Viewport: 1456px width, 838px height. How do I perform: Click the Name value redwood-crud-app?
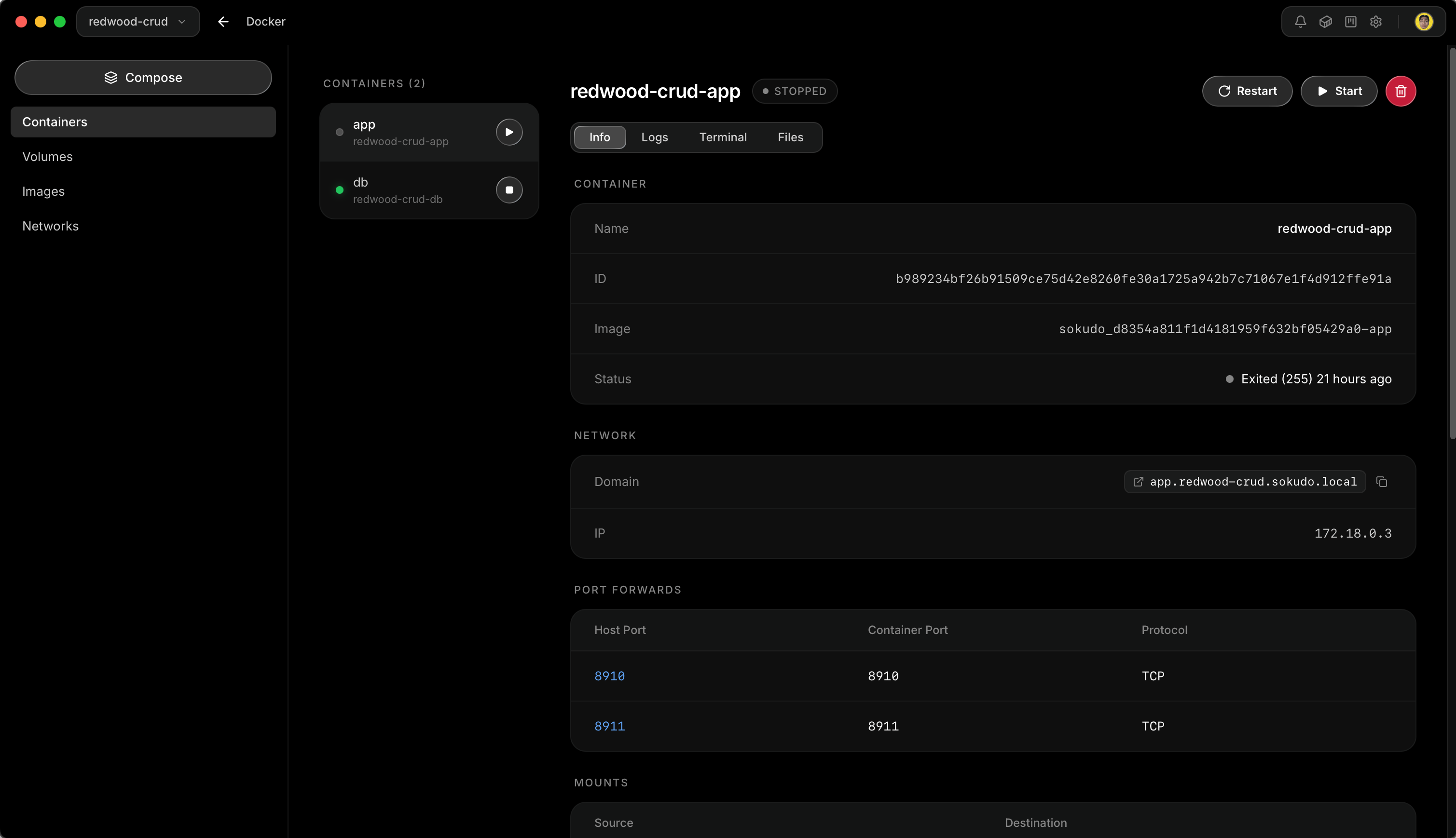click(1334, 229)
